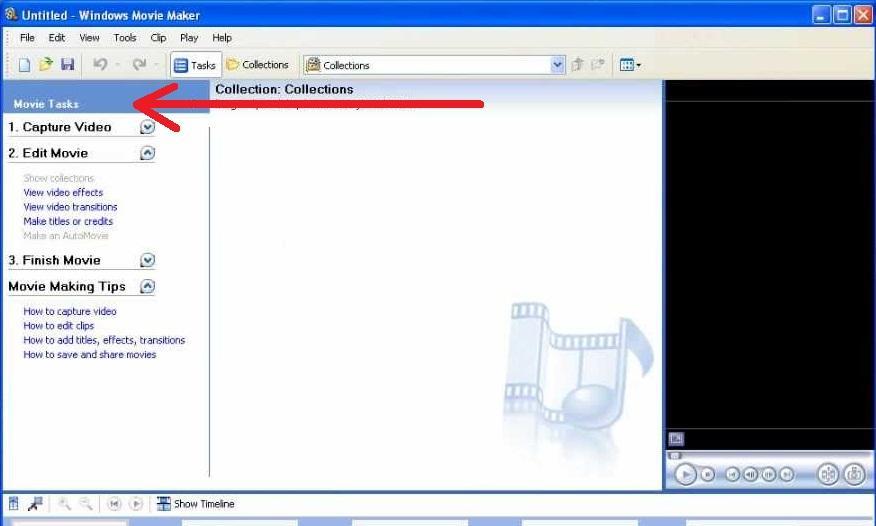Click Make titles or credits
Image resolution: width=876 pixels, height=526 pixels.
(68, 222)
